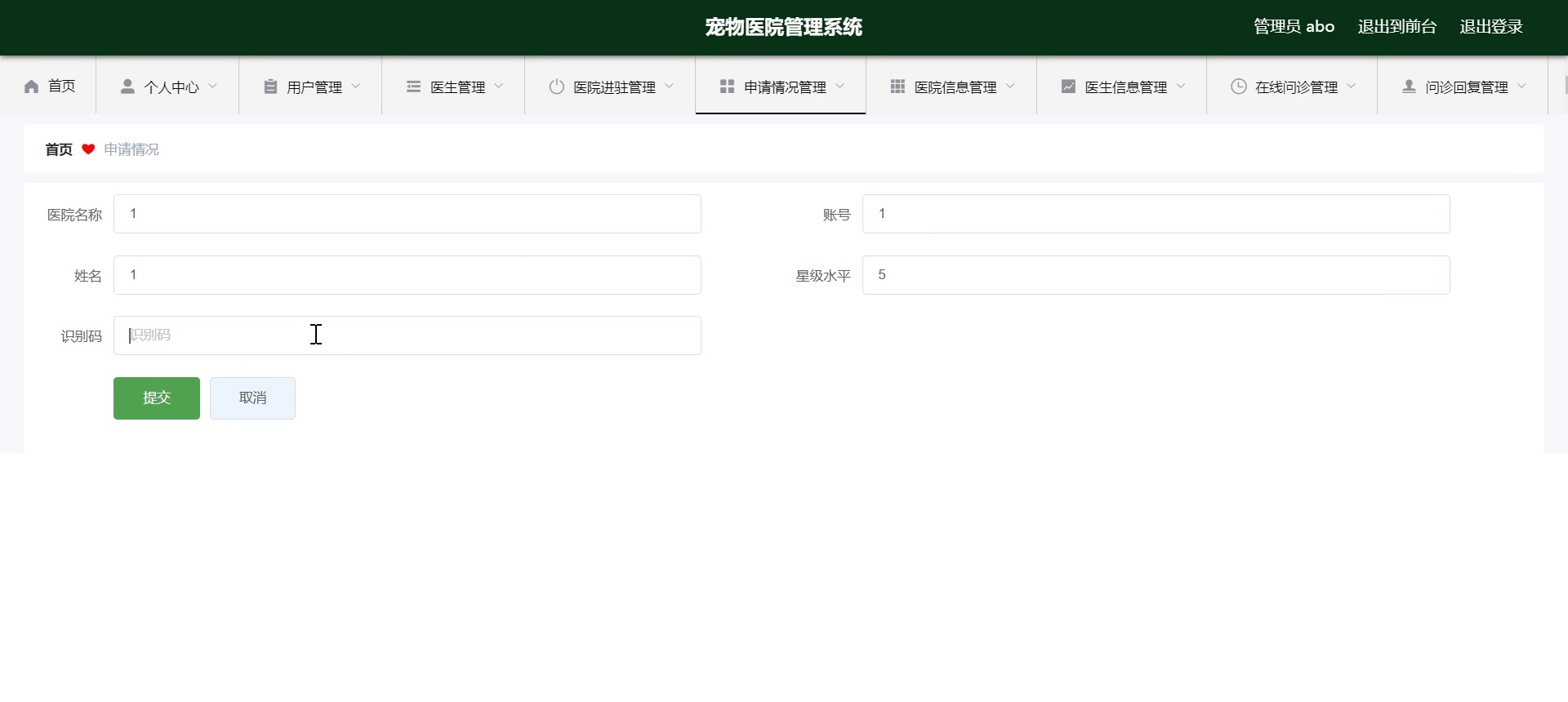
Task: Expand the 个人中心 dropdown arrow
Action: (x=213, y=86)
